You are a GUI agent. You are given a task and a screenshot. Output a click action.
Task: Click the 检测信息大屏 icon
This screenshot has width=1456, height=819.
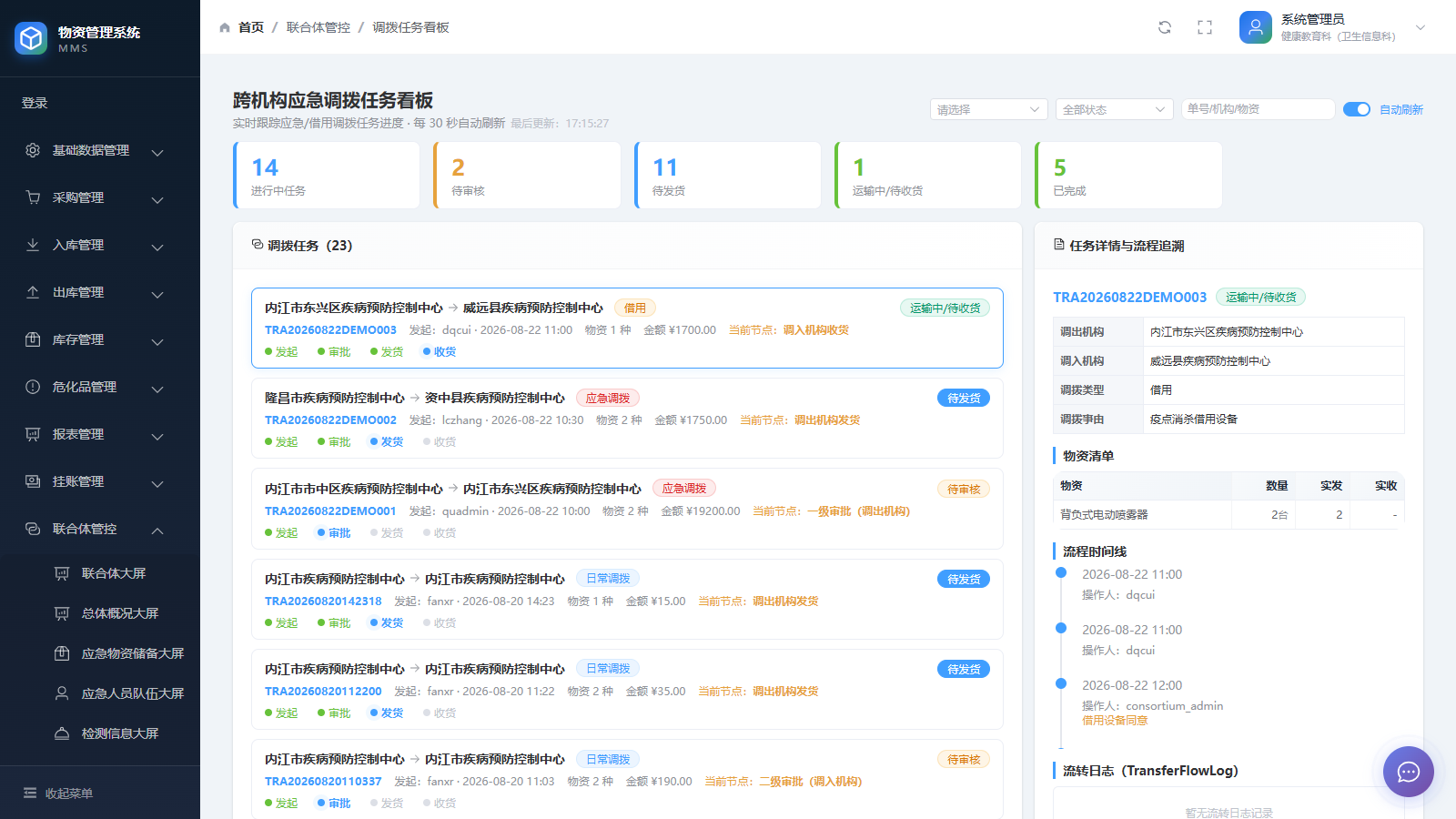click(62, 733)
